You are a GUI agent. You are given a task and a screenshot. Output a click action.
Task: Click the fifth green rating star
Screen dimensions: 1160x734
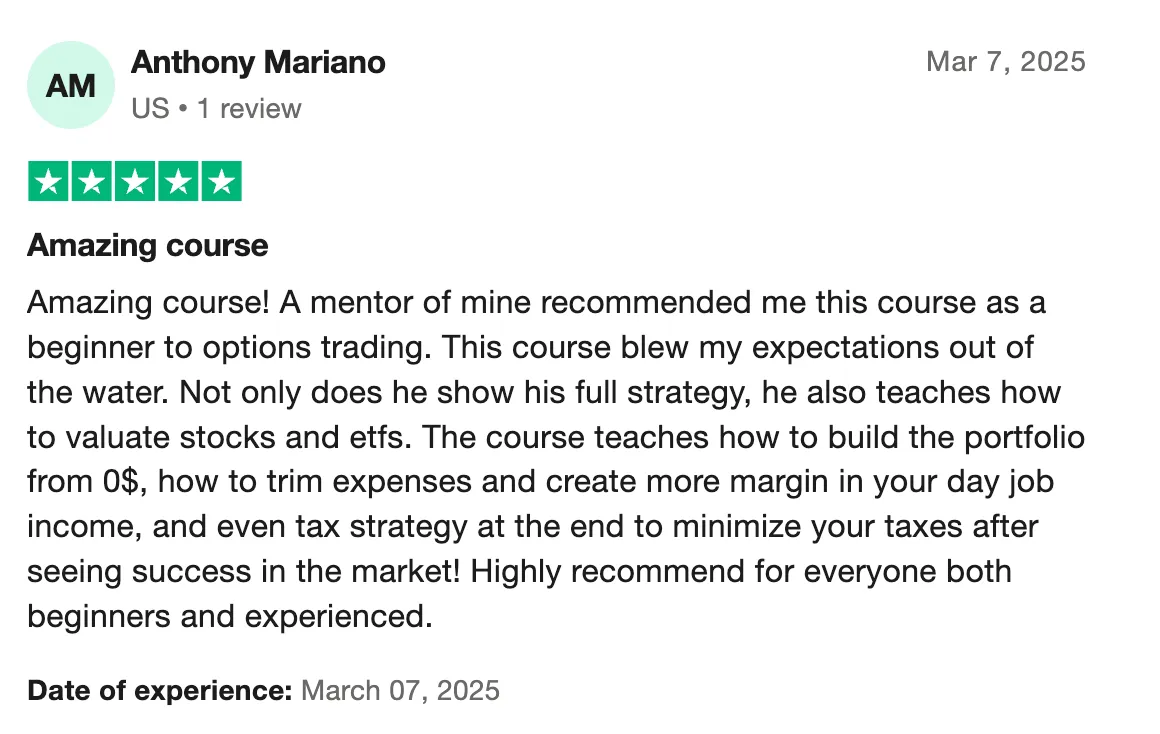(x=222, y=181)
